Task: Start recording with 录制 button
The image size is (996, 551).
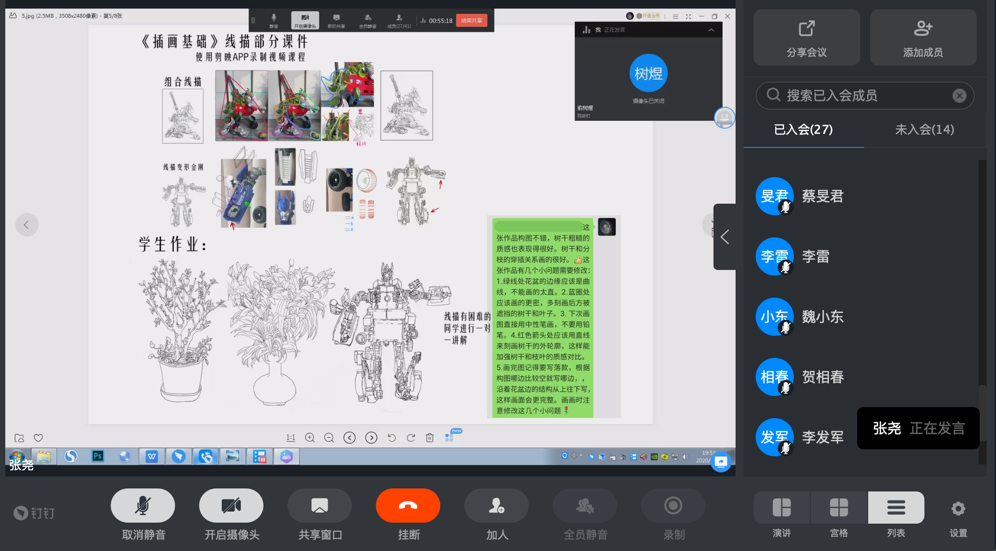Action: (673, 506)
